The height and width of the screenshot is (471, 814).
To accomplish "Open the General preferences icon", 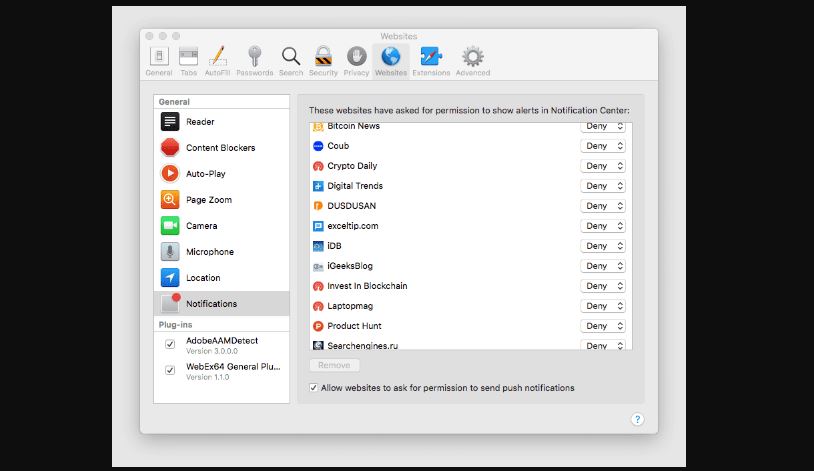I will (159, 56).
